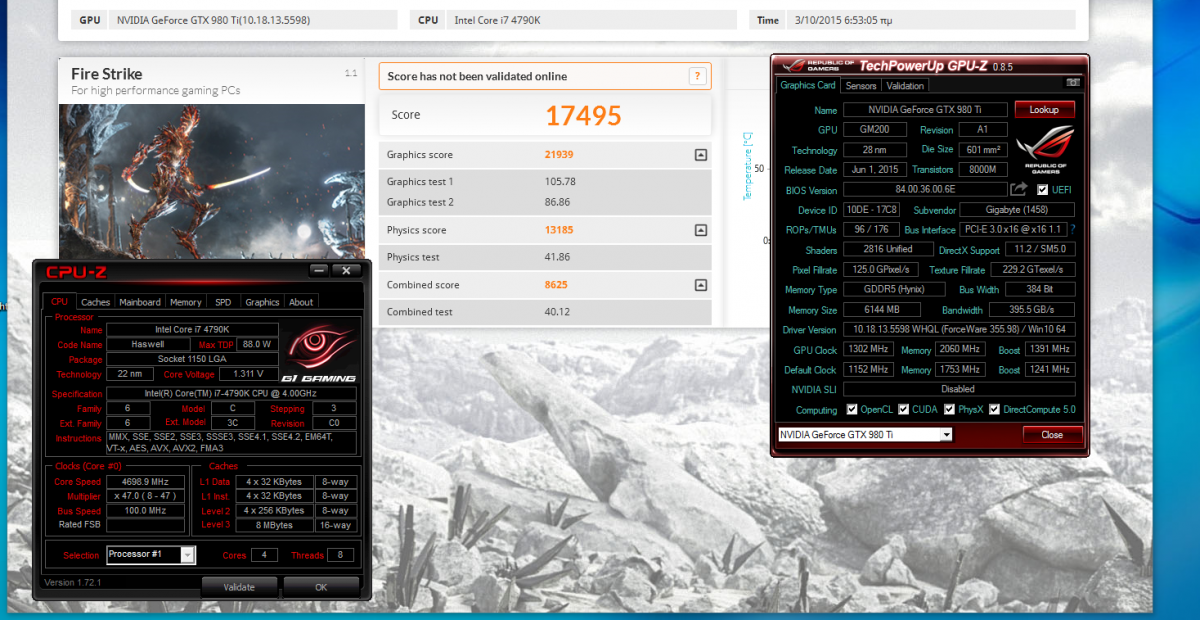Click the Bus Speed value 100.0 MHz
Screen dimensions: 1200x620
point(146,510)
